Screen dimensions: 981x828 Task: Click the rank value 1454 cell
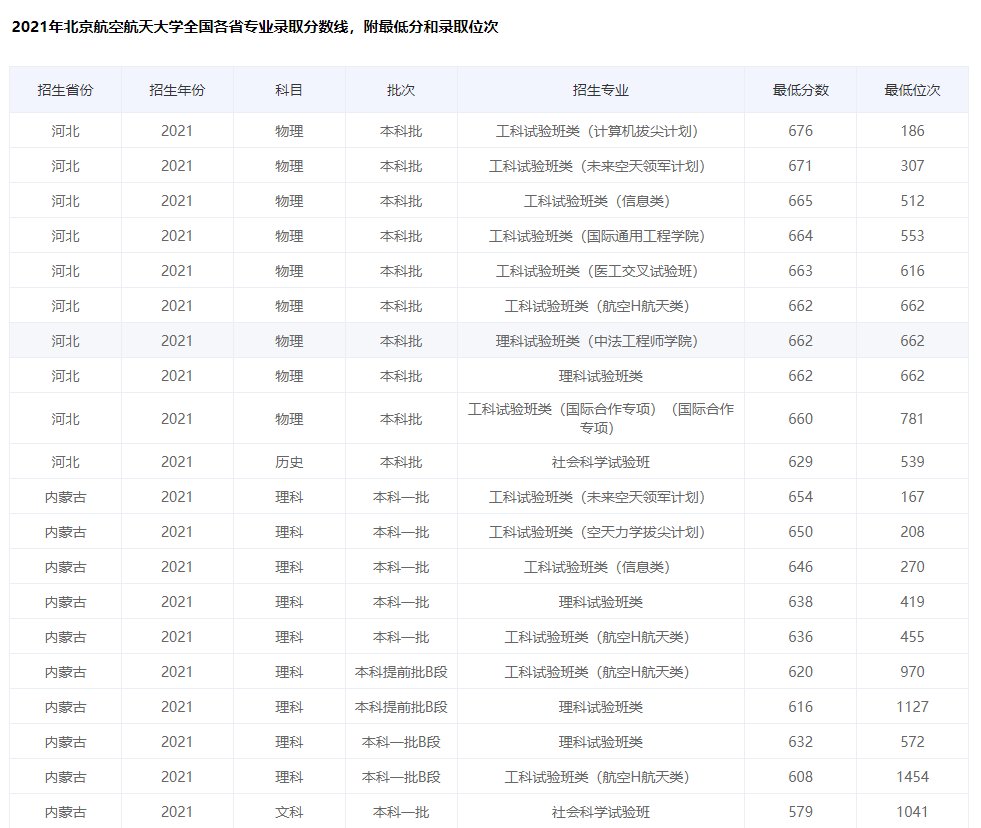point(912,777)
